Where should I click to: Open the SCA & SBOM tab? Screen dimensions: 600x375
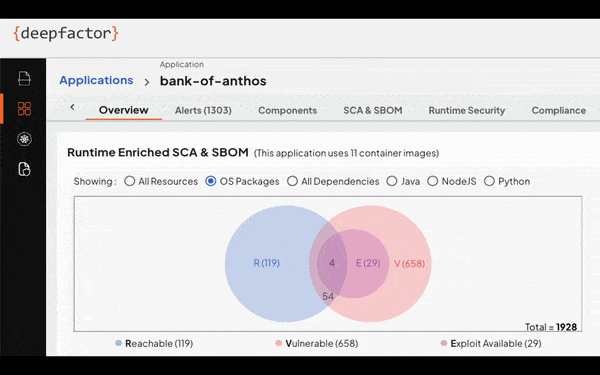pyautogui.click(x=373, y=111)
